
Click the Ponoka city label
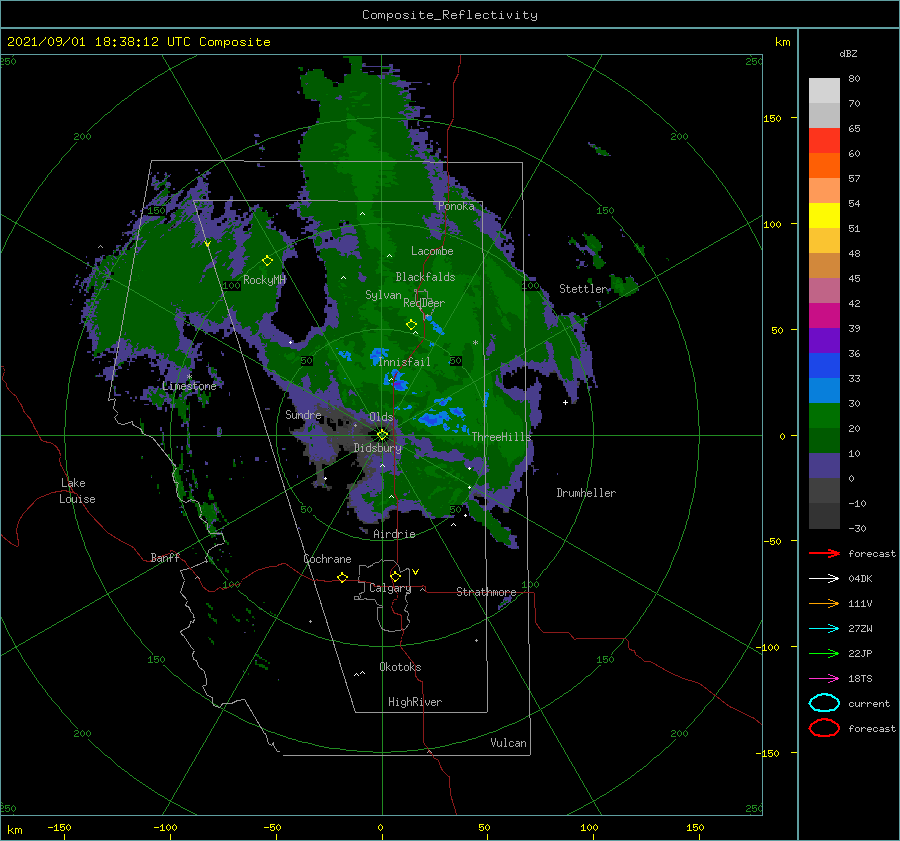(x=456, y=206)
